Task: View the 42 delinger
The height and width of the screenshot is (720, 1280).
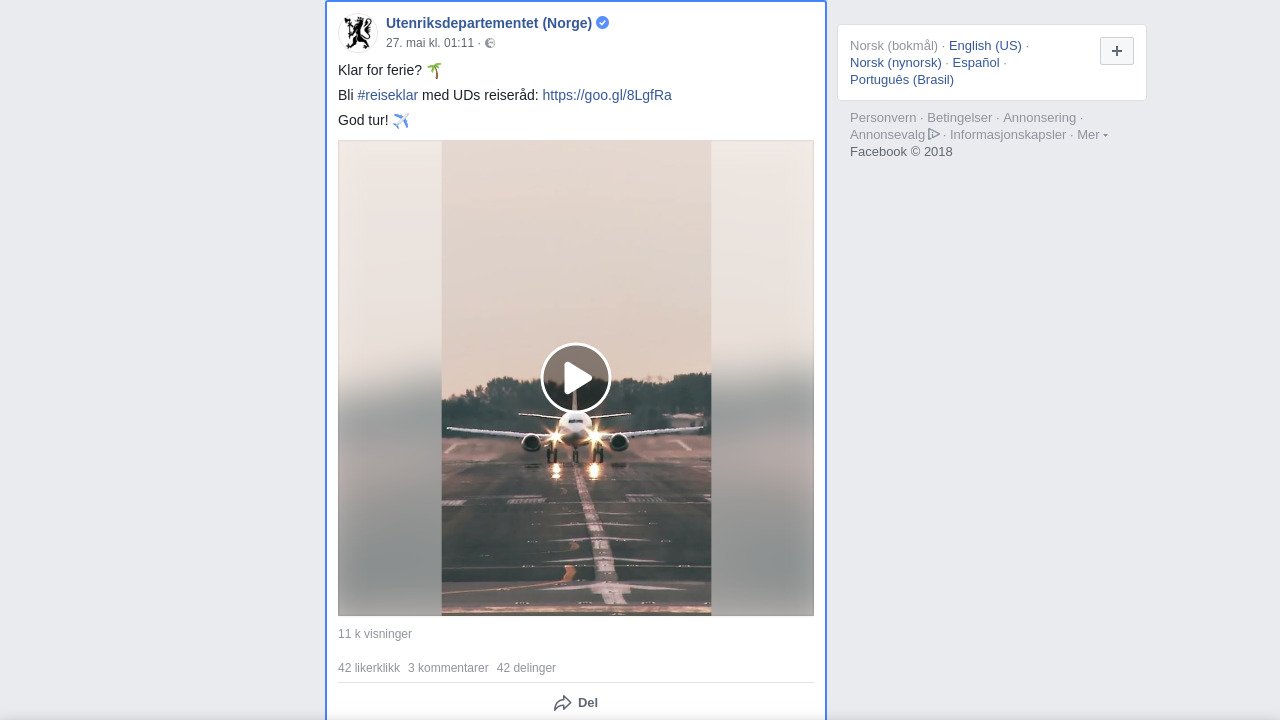Action: [x=526, y=668]
